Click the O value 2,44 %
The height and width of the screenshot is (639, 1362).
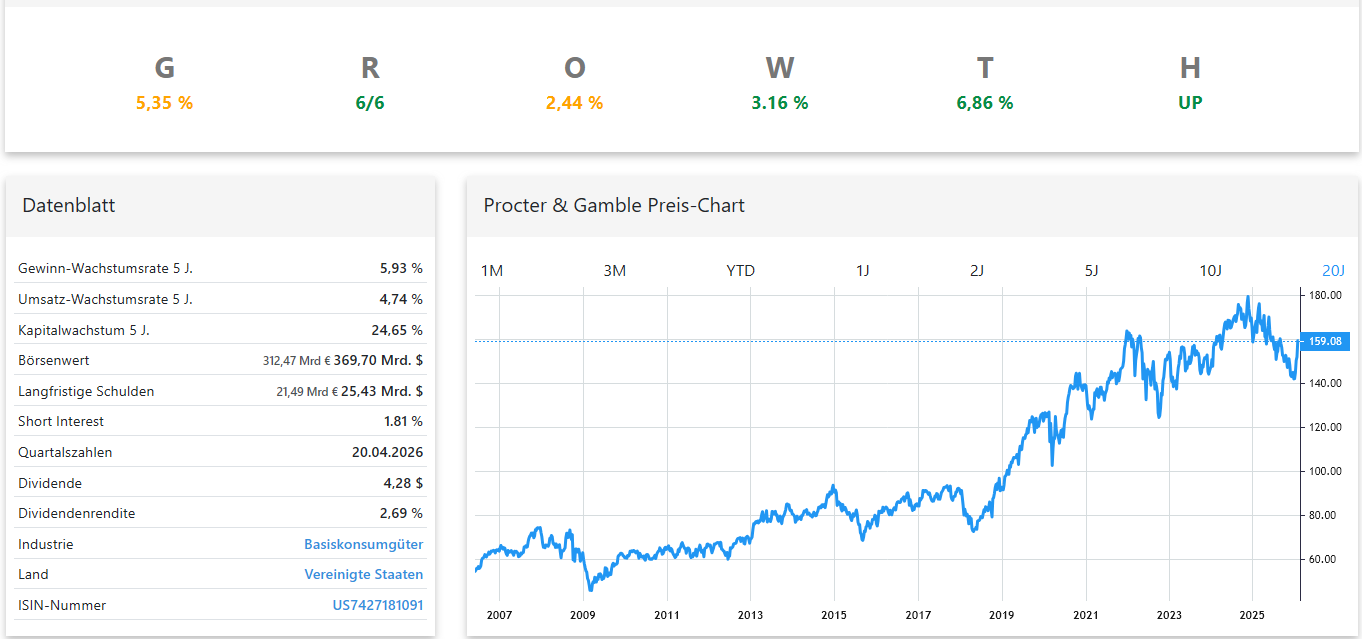tap(574, 102)
